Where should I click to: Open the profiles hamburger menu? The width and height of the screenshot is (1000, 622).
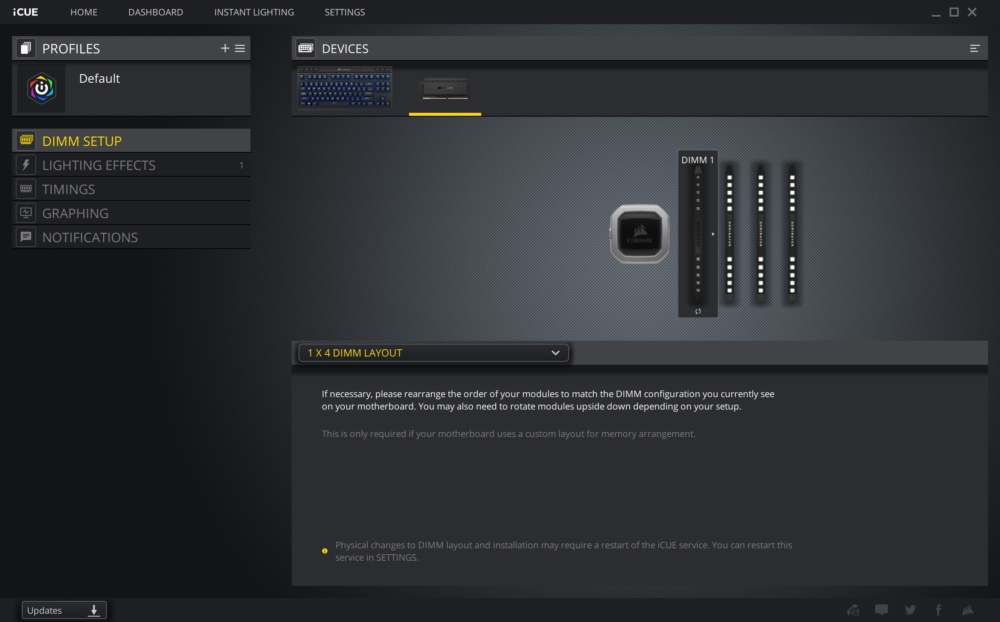coord(240,48)
